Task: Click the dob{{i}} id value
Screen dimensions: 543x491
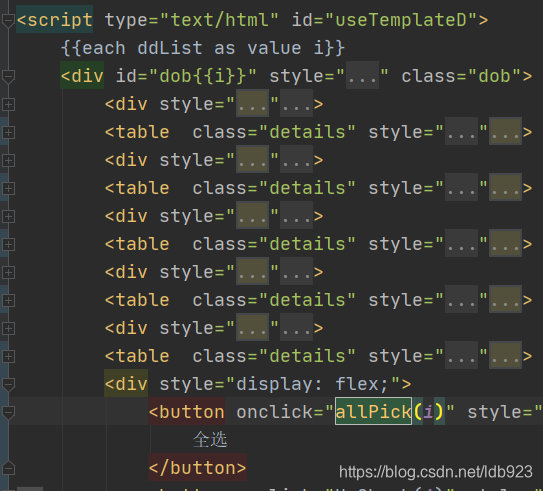Action: [203, 76]
